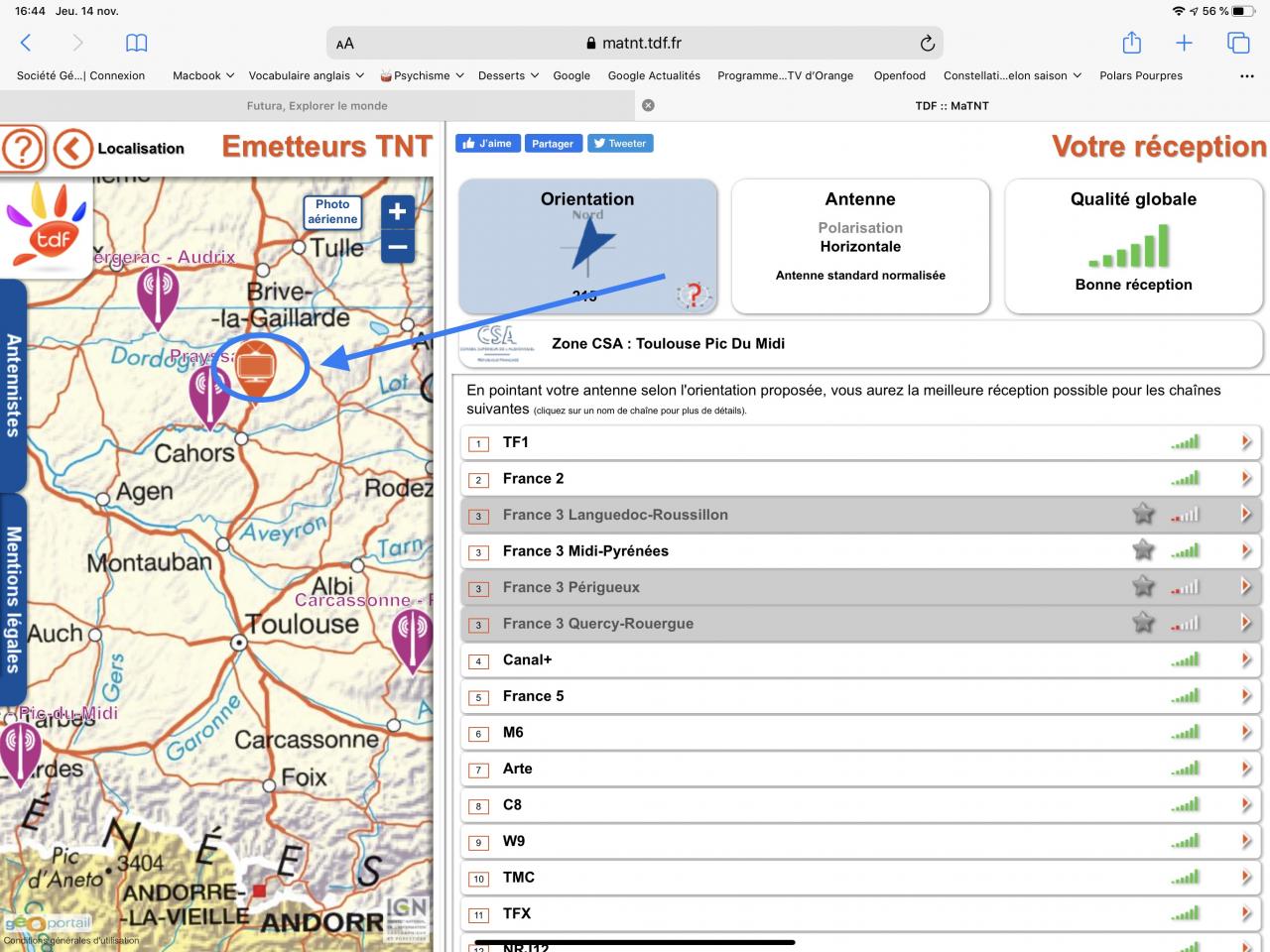Zoom out on the map with minus

(398, 246)
